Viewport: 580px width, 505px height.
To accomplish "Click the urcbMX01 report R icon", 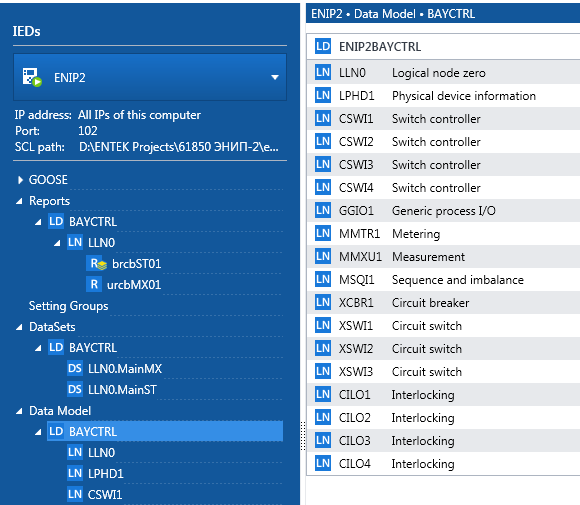I will click(94, 285).
